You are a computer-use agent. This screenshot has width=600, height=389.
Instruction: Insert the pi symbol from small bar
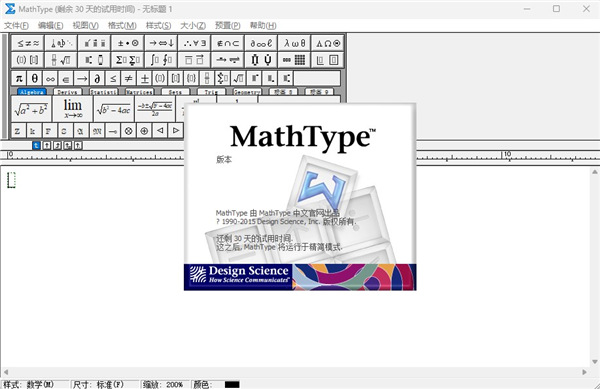(x=19, y=78)
